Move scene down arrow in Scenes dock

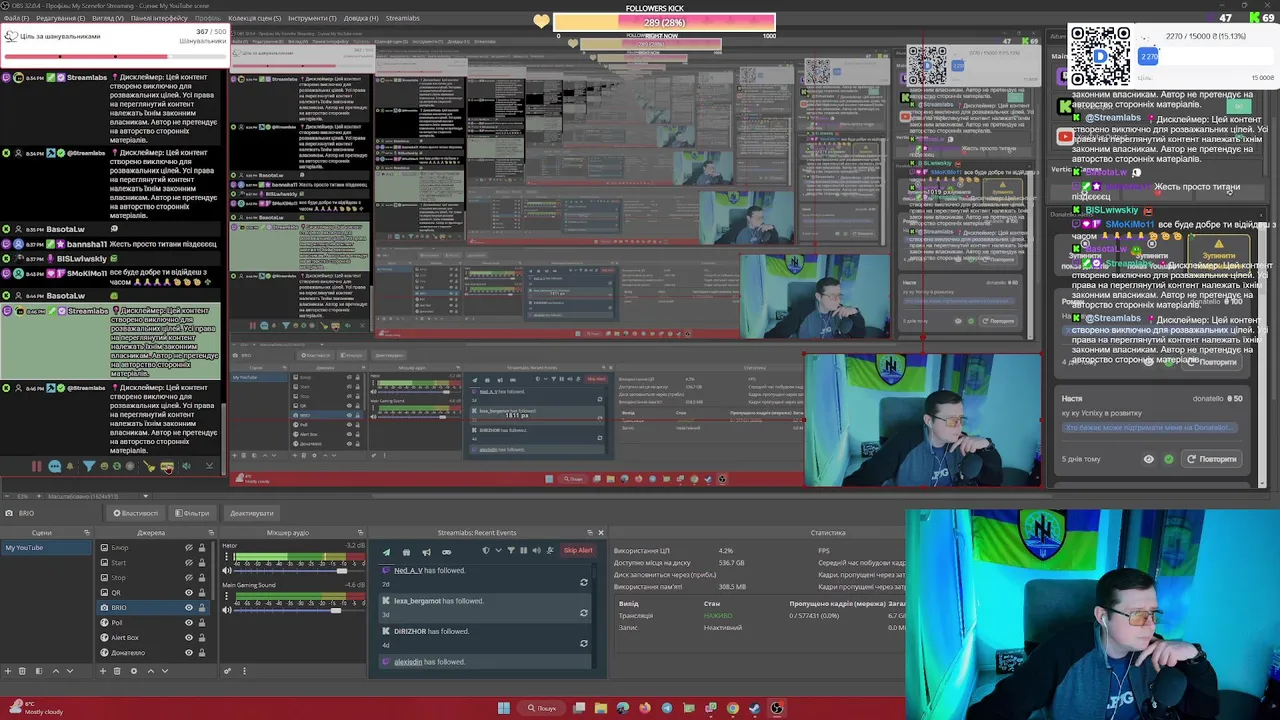click(70, 671)
